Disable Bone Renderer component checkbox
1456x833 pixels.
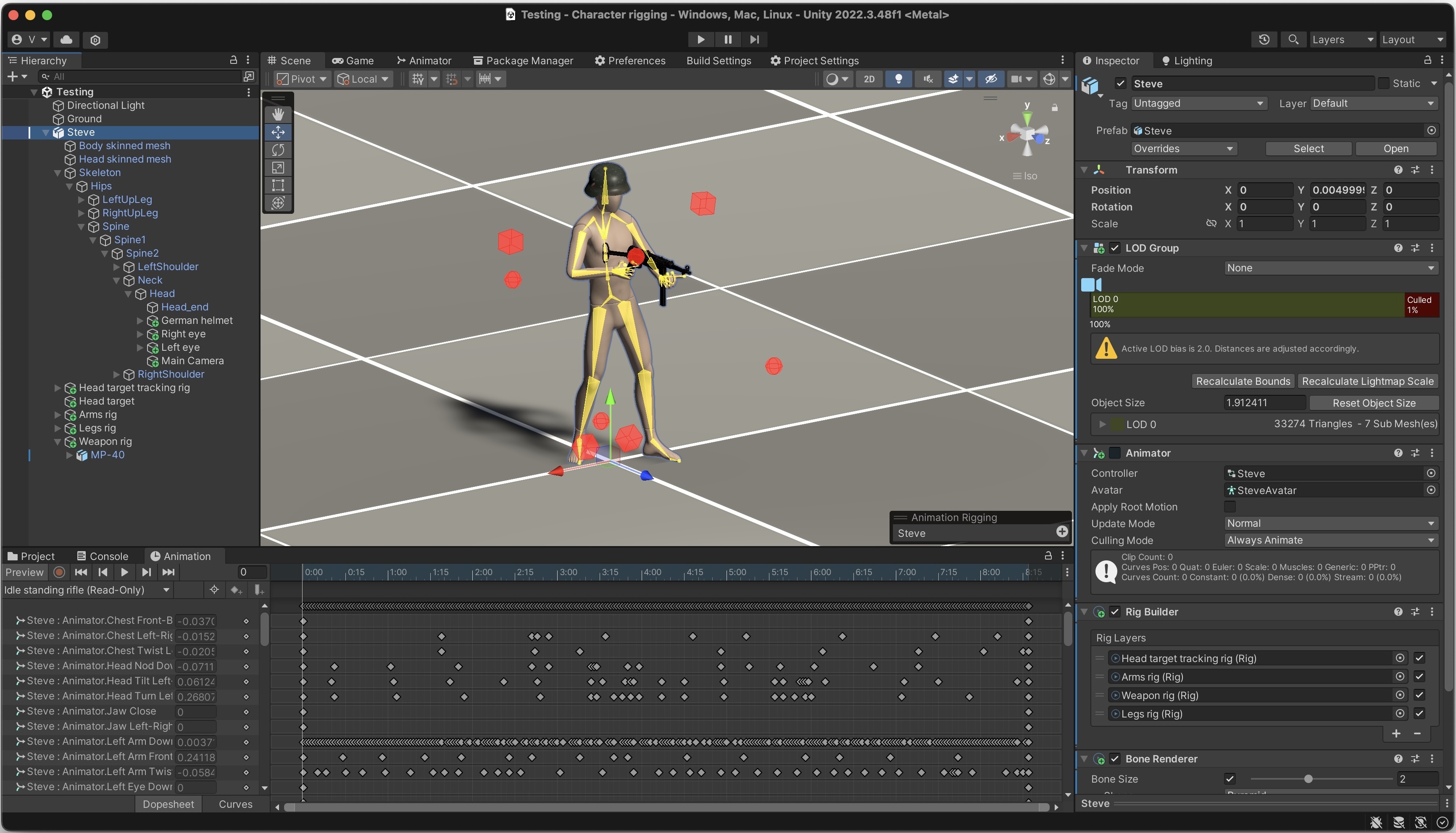click(x=1114, y=759)
